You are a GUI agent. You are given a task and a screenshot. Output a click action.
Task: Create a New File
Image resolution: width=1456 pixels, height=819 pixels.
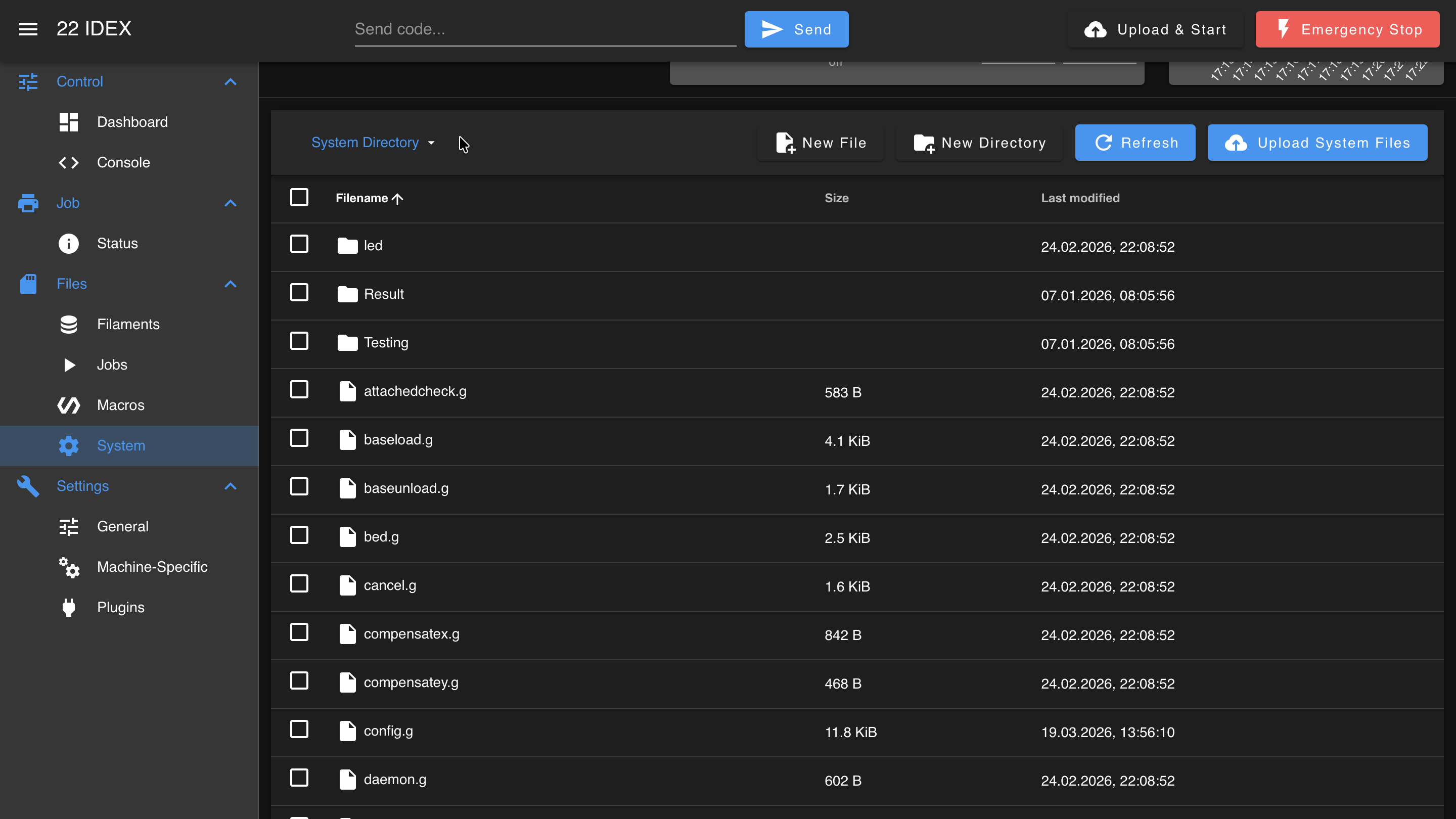[x=821, y=143]
